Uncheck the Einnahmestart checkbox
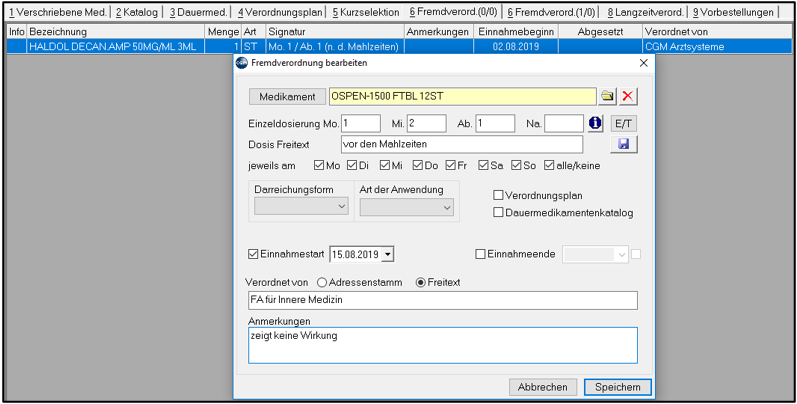Viewport: 797px width, 404px height. click(x=253, y=254)
